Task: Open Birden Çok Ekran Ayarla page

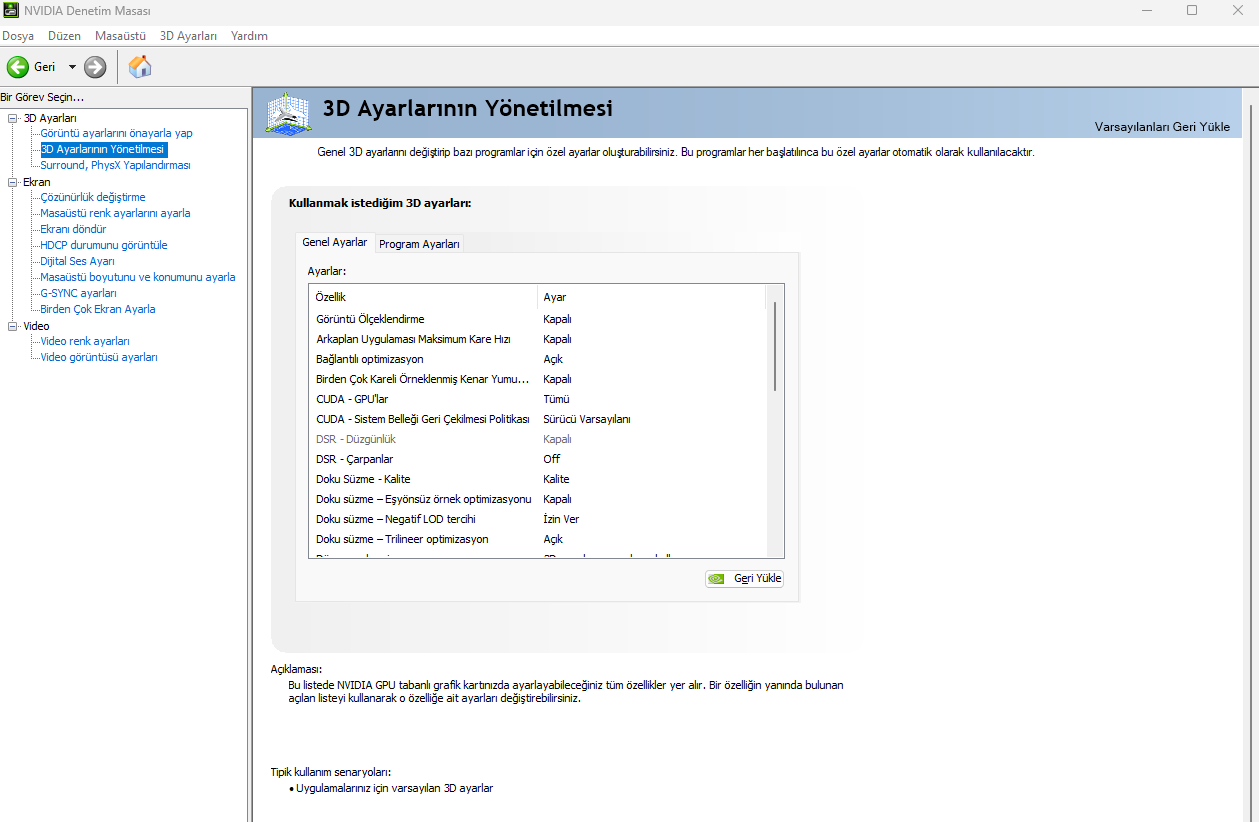Action: tap(98, 309)
